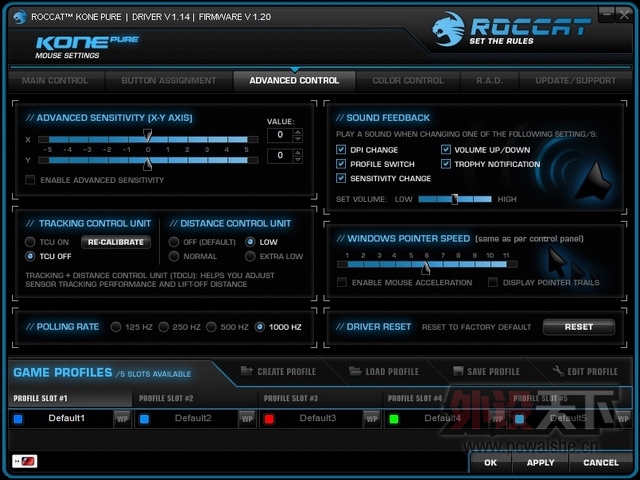Open the Color Control tab

pyautogui.click(x=408, y=80)
